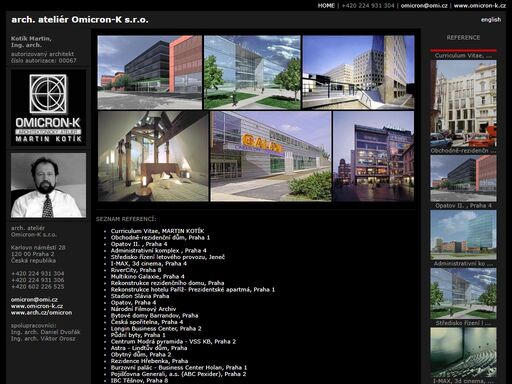Image resolution: width=512 pixels, height=384 pixels.
Task: Select collaborator Ing. arch. Viktor Orosz text
Action: (x=43, y=339)
